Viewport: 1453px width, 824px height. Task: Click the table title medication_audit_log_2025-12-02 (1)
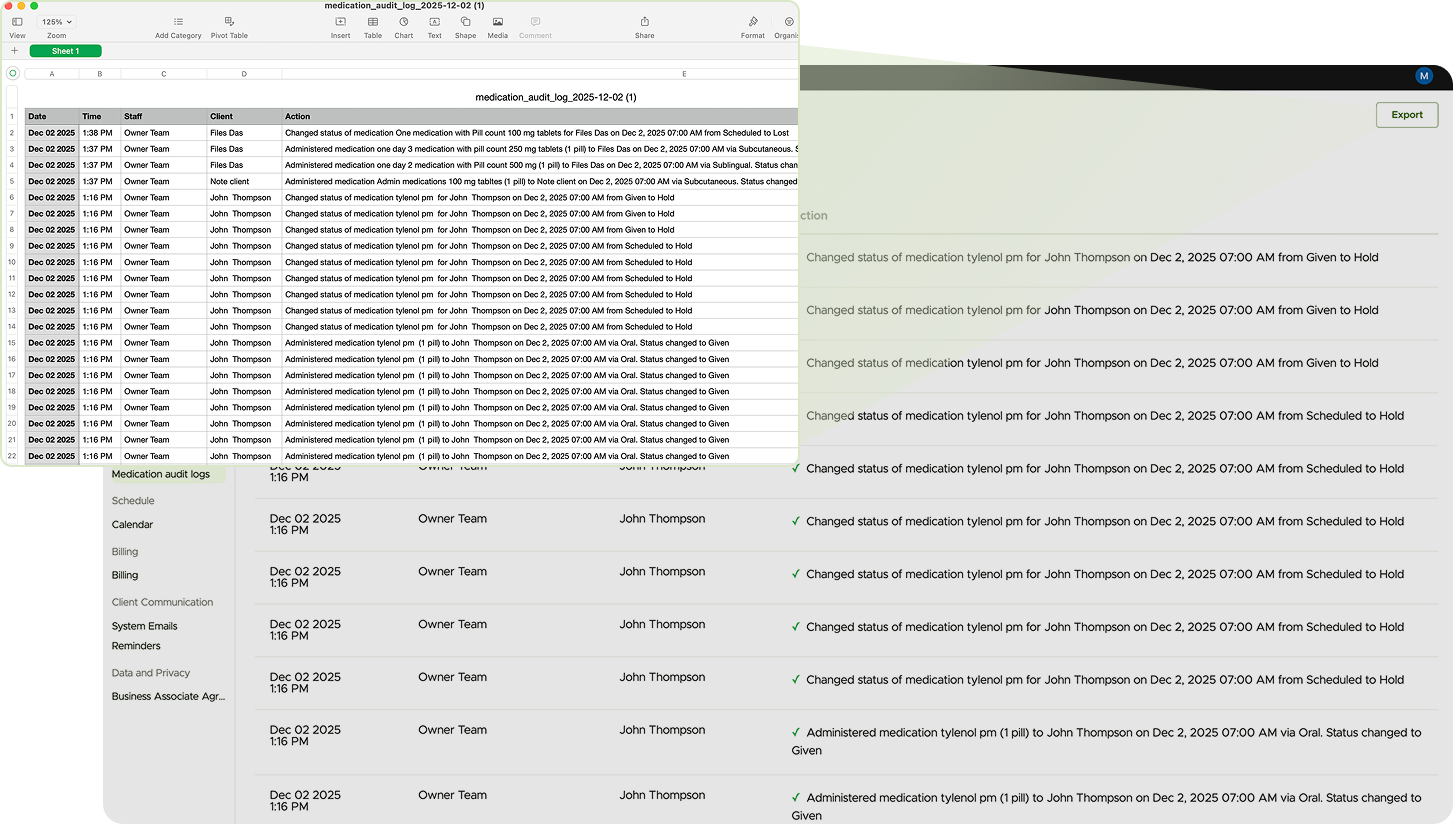coord(556,97)
